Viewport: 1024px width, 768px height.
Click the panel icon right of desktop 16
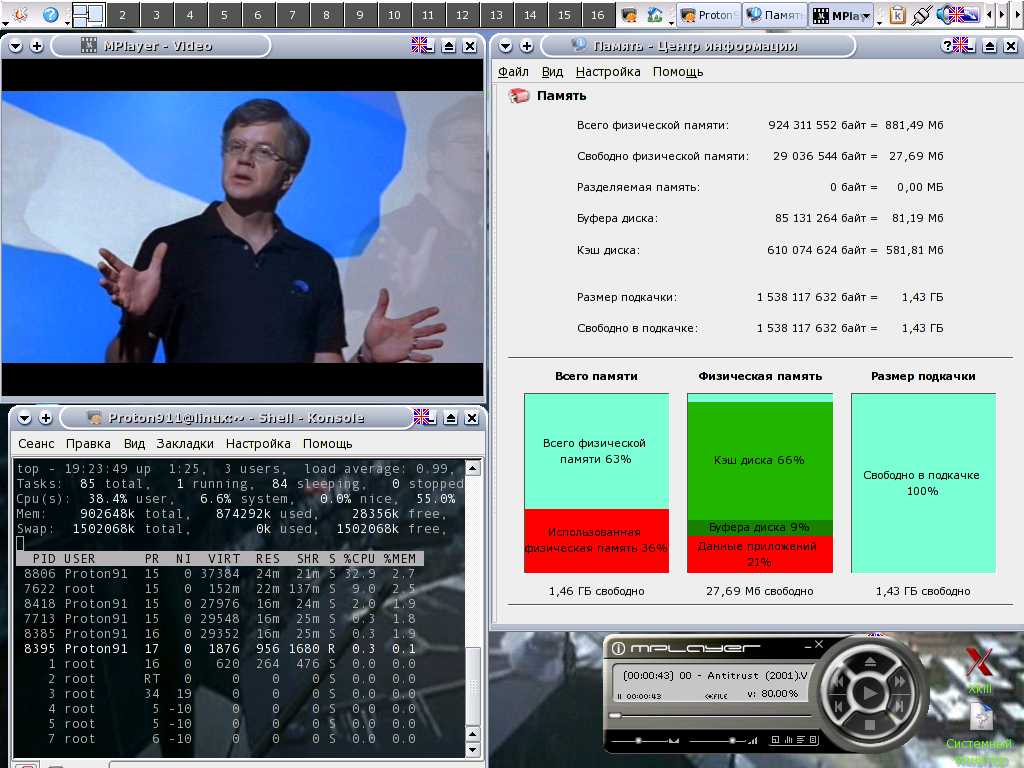pyautogui.click(x=629, y=14)
